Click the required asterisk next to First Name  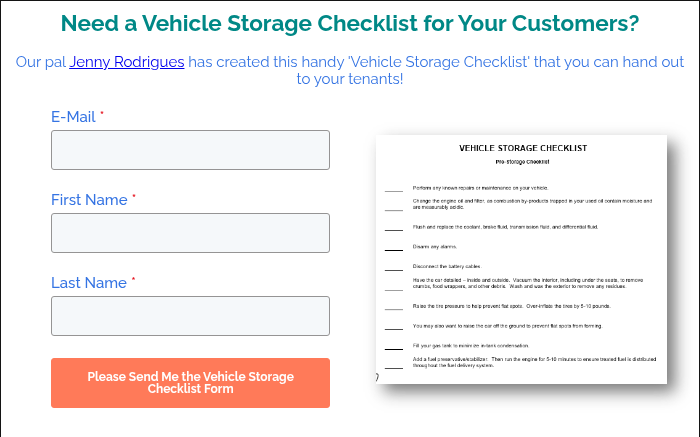[x=134, y=198]
